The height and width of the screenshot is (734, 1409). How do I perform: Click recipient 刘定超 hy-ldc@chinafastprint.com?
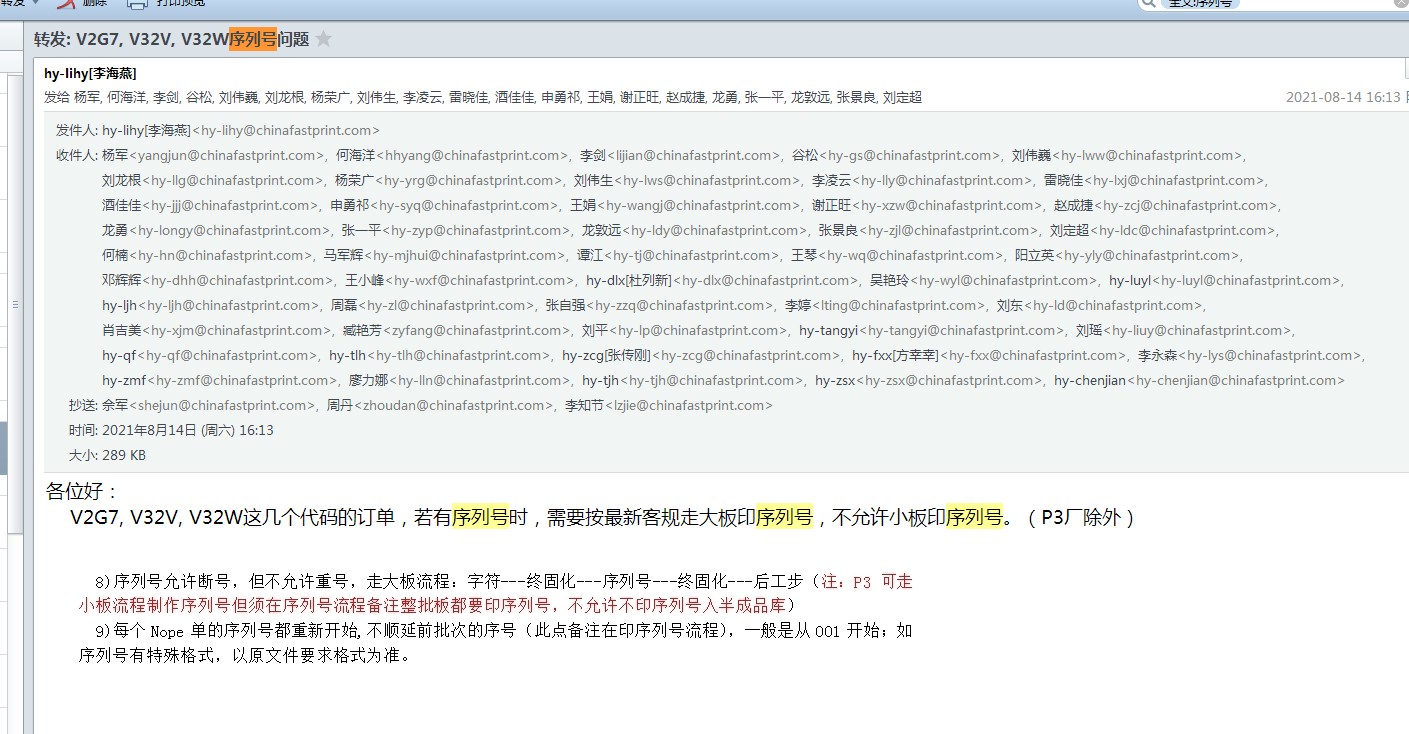point(1163,230)
